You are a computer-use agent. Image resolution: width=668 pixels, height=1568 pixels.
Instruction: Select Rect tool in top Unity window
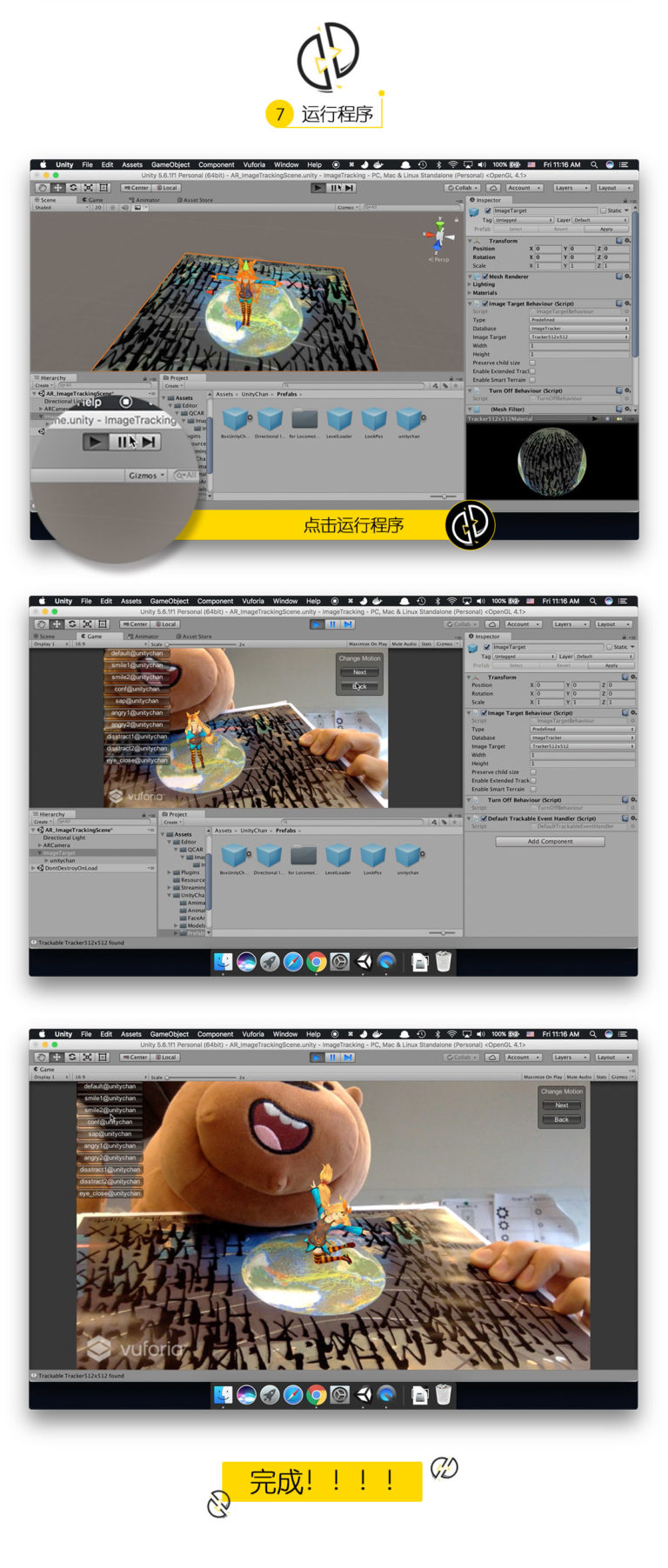(x=104, y=187)
